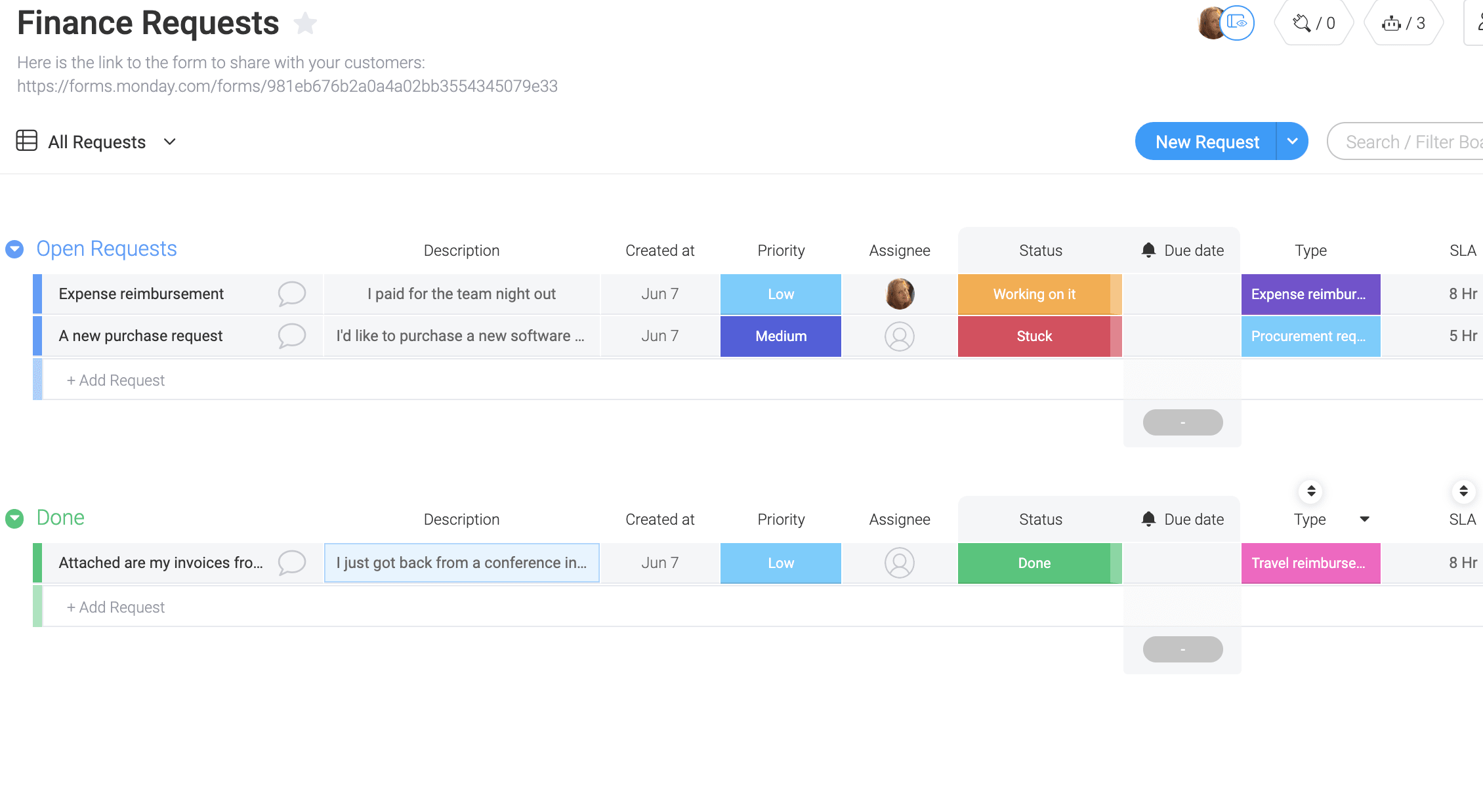Viewport: 1483px width, 812px height.
Task: Open the New Request dropdown arrow
Action: [x=1292, y=141]
